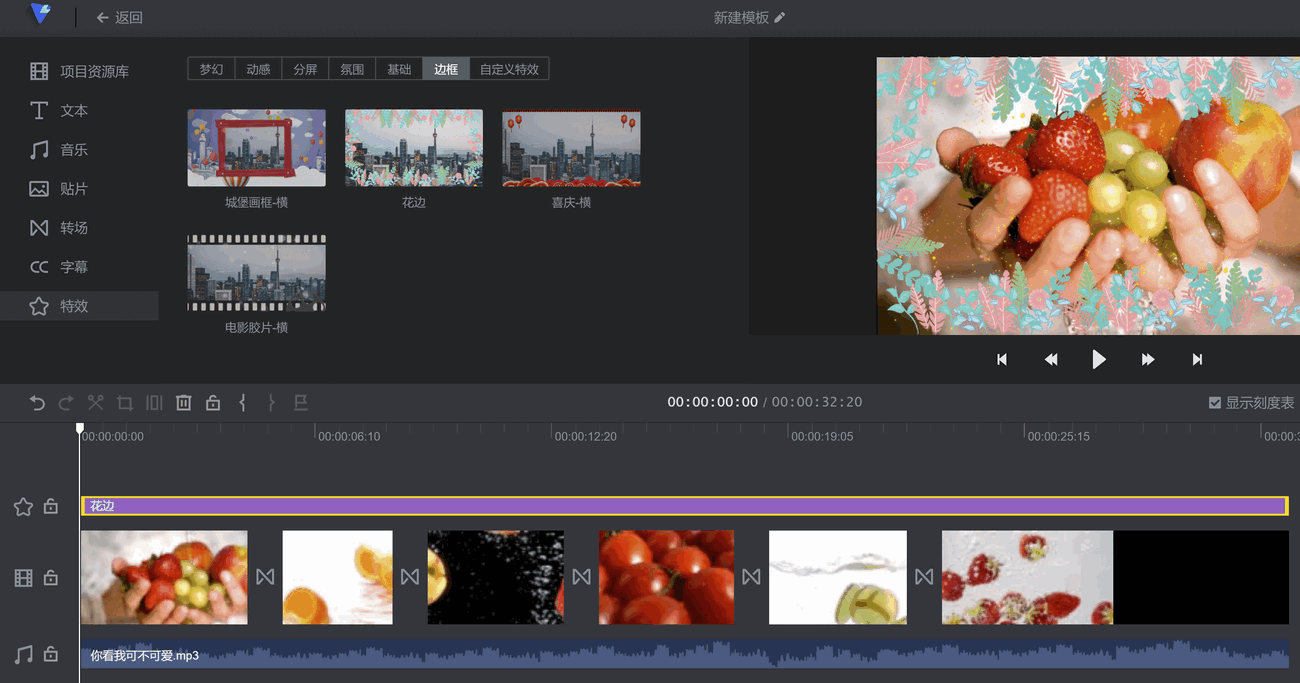Jump to the start of the preview
Screen dimensions: 1300x683
(x=1001, y=360)
